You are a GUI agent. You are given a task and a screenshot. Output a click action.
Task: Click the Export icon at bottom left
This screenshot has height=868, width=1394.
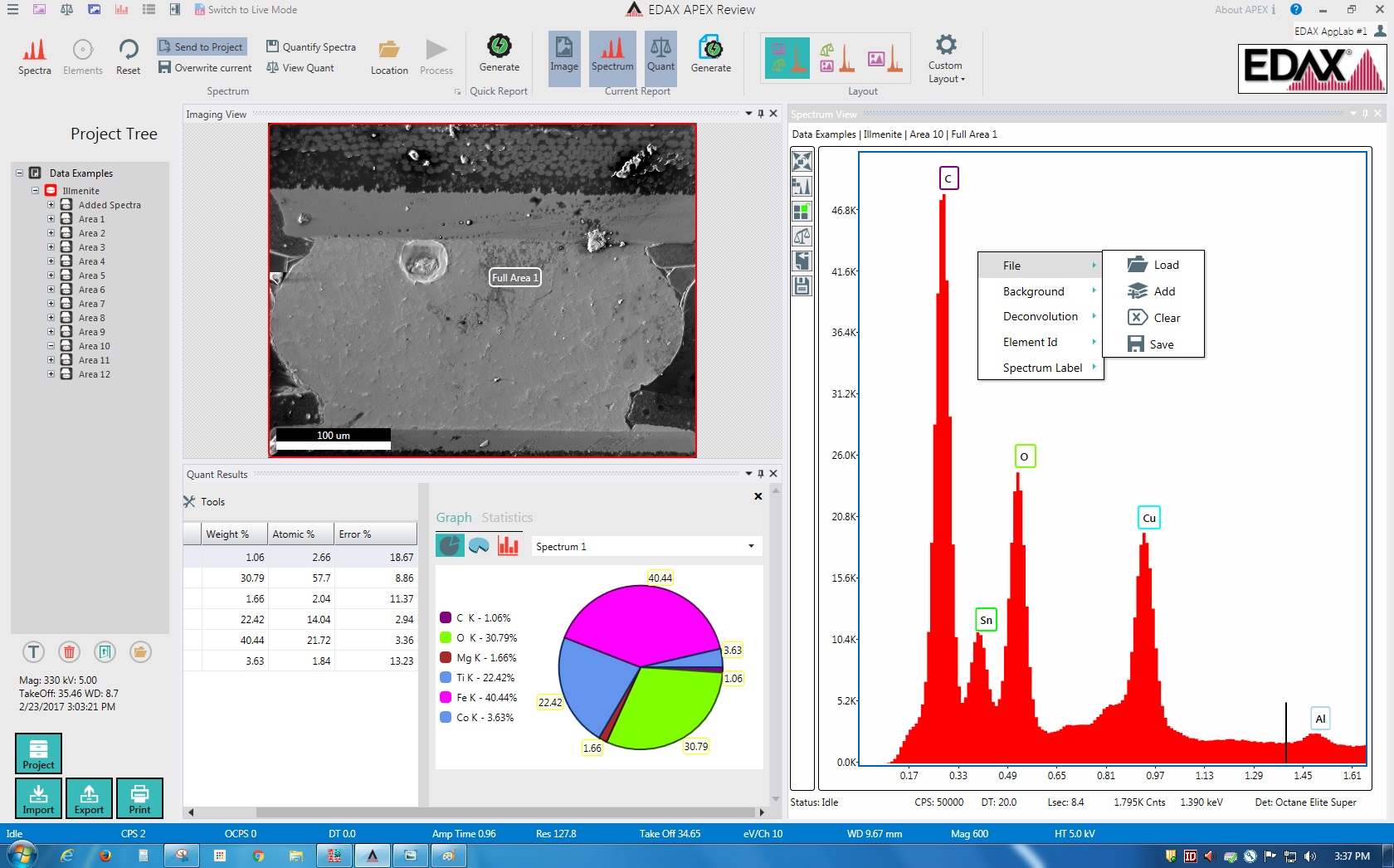click(x=89, y=798)
